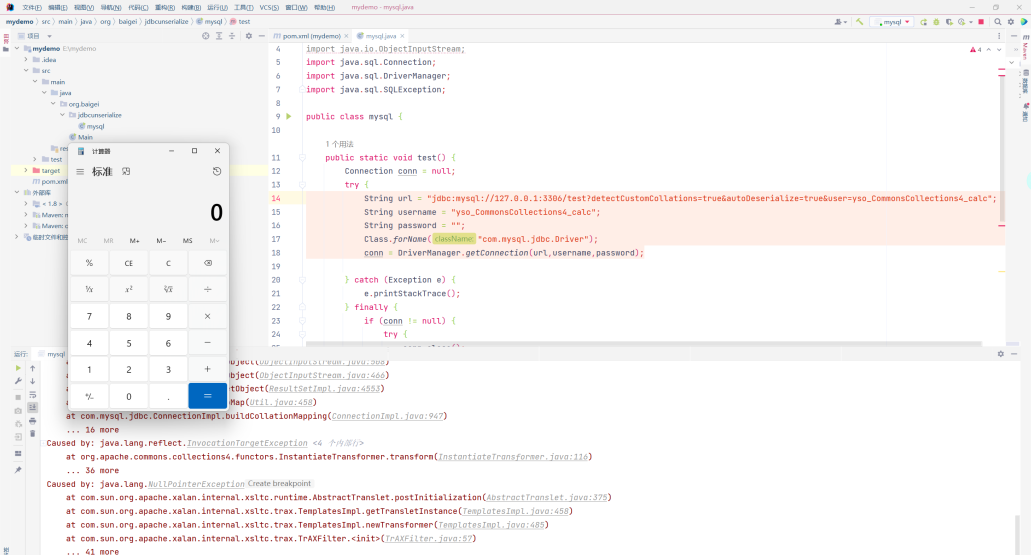This screenshot has height=555, width=1031.
Task: Select the Main class in project tree
Action: tap(85, 137)
